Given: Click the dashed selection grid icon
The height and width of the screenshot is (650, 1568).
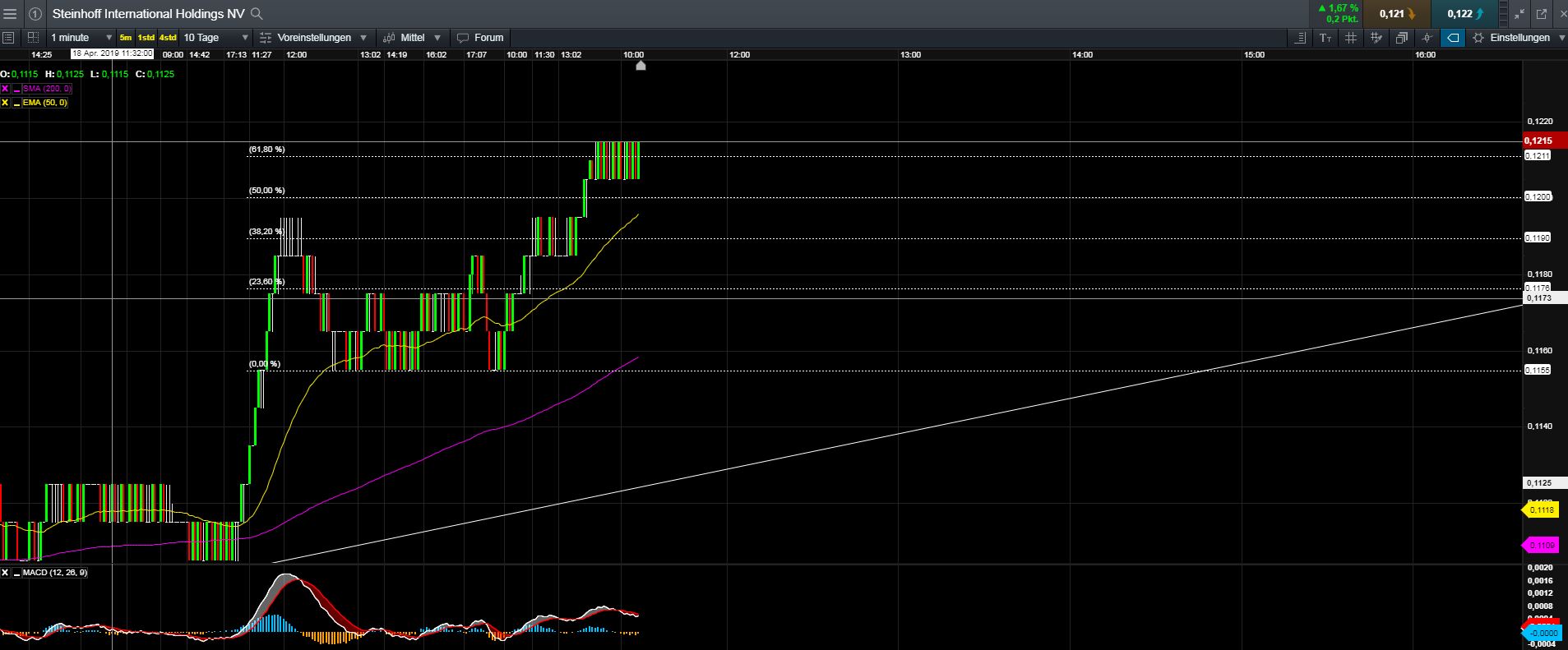Looking at the screenshot, I should tap(33, 38).
